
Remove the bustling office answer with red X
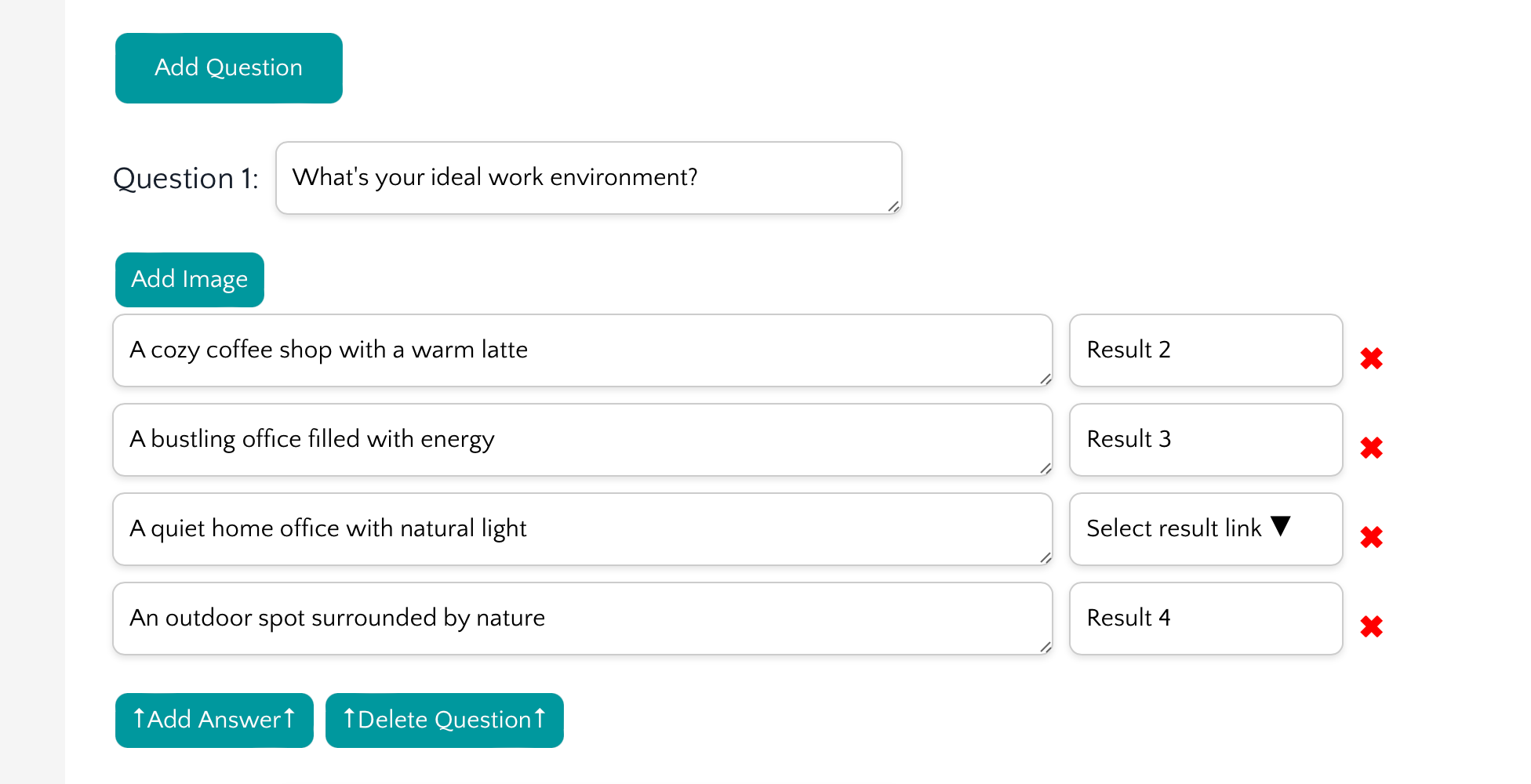click(1371, 448)
